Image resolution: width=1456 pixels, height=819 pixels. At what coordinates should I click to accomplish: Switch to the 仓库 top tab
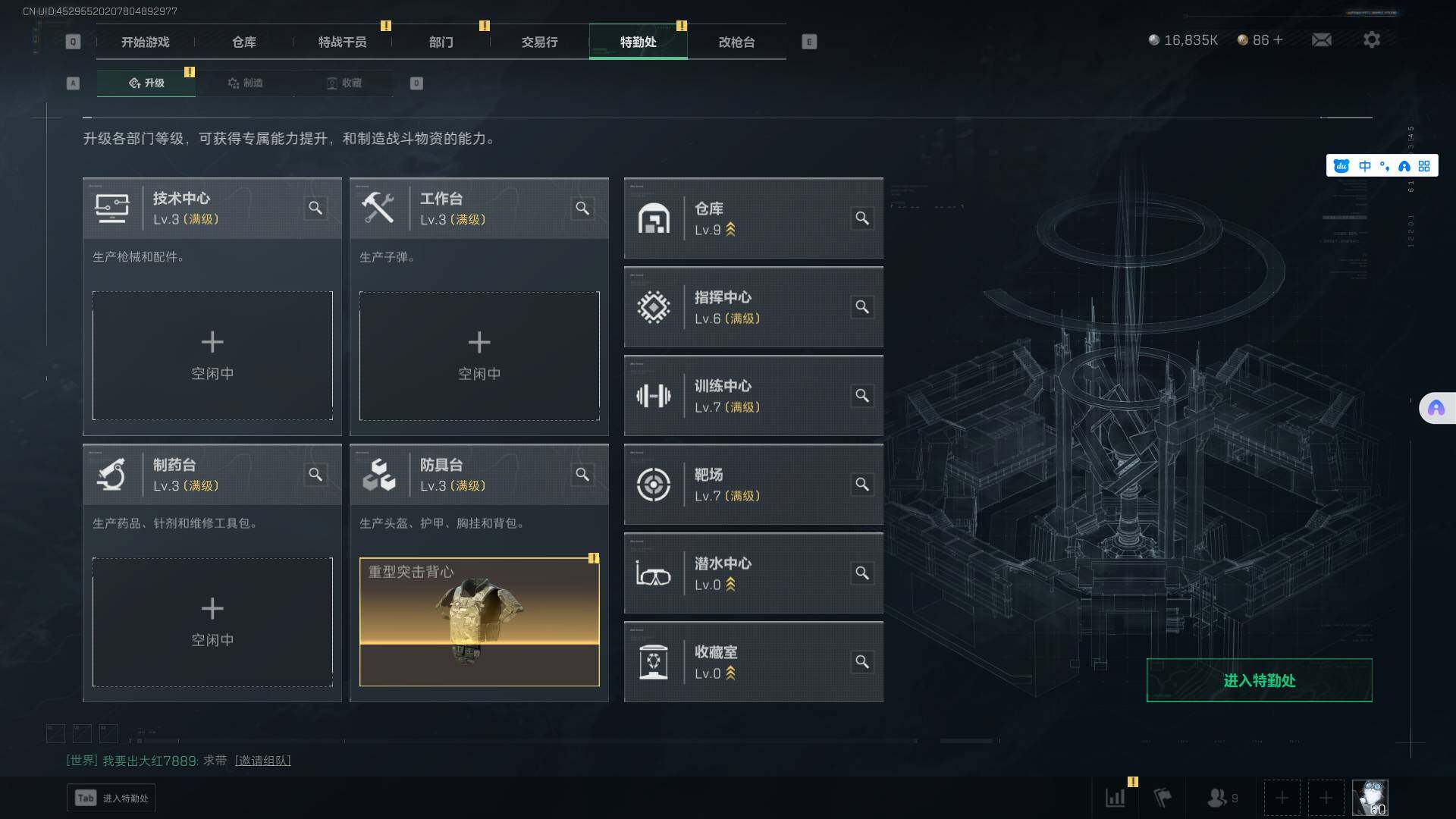point(244,42)
